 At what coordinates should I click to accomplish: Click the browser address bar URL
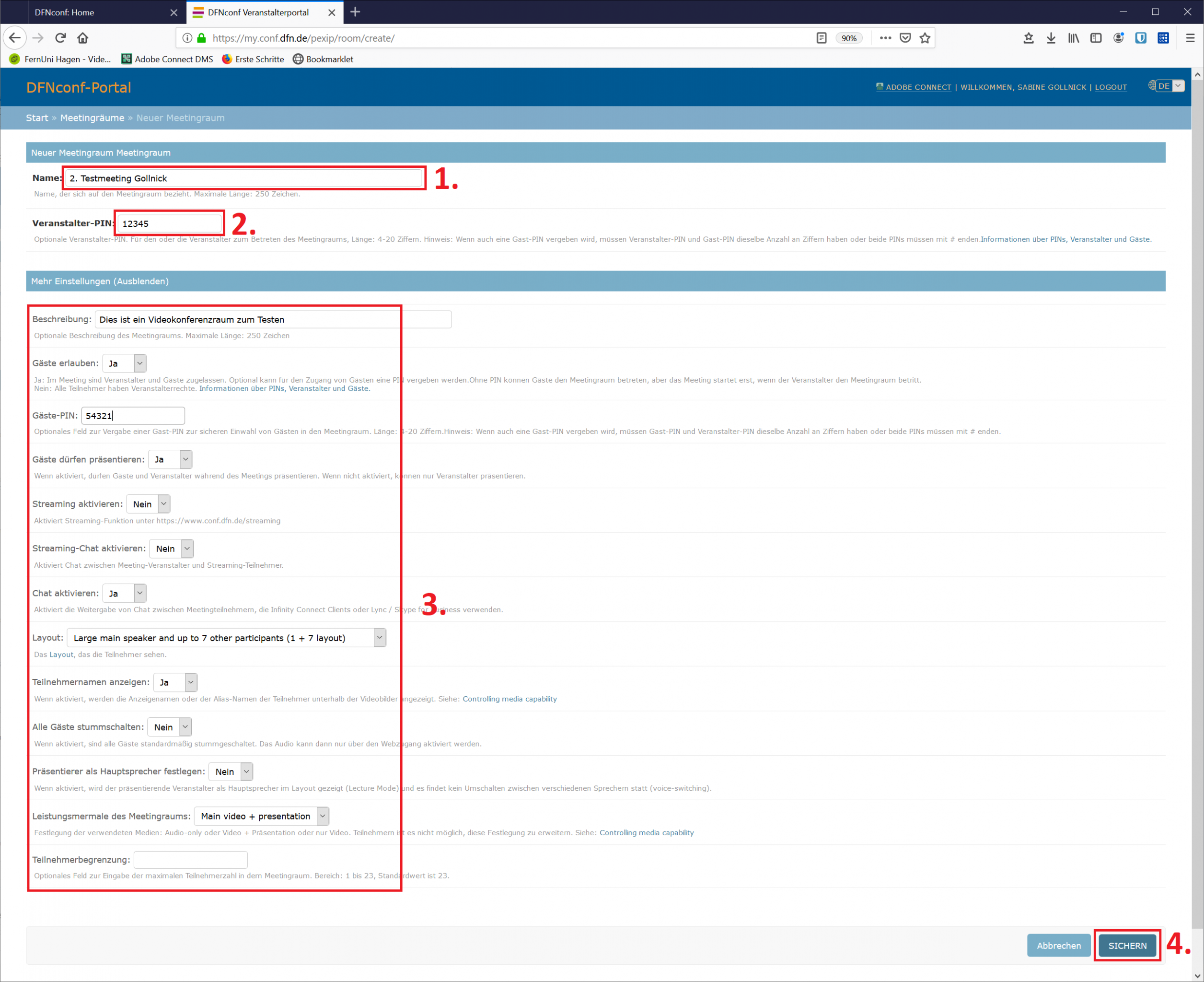click(x=304, y=38)
